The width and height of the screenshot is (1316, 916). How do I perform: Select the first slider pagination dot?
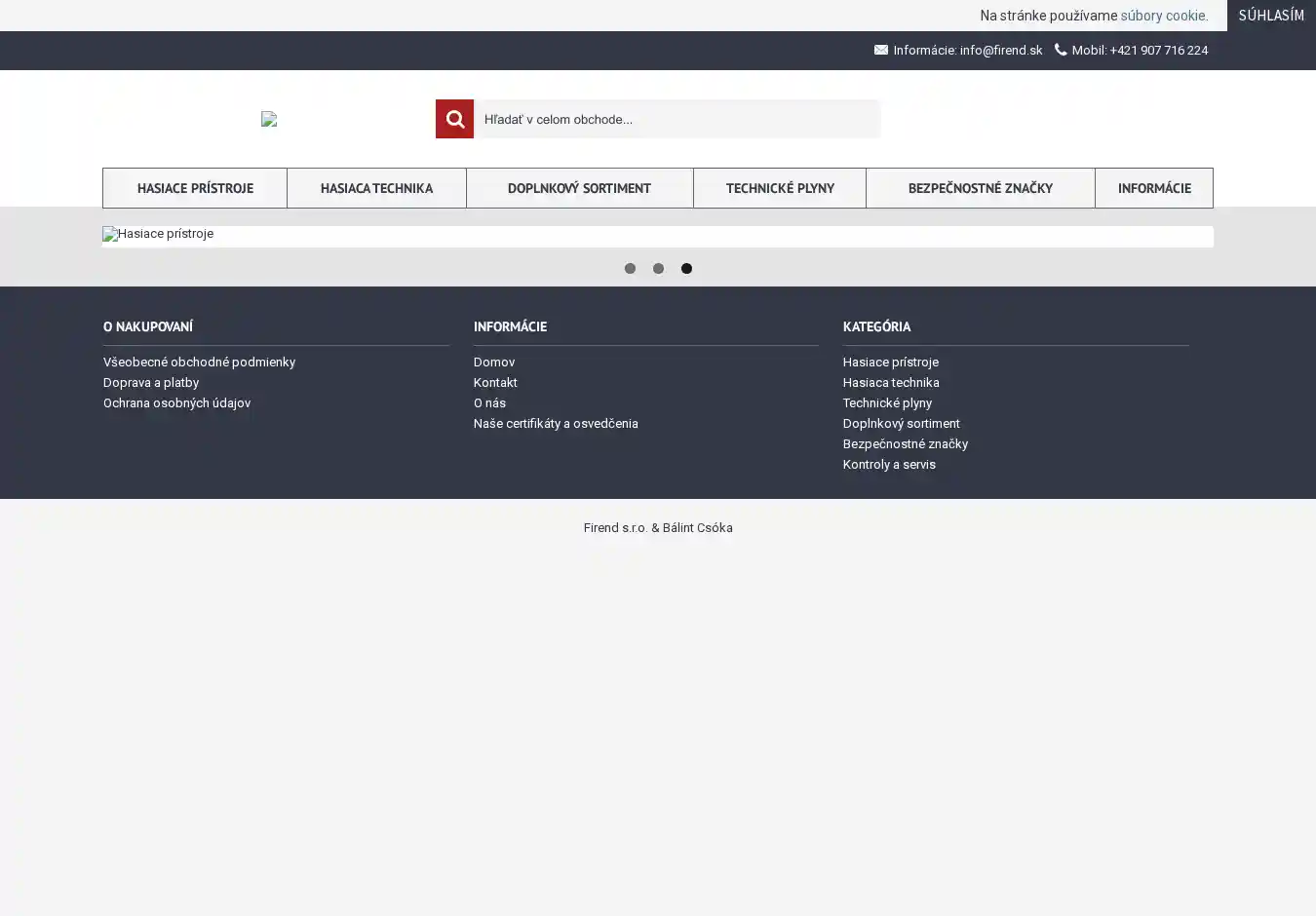630,269
